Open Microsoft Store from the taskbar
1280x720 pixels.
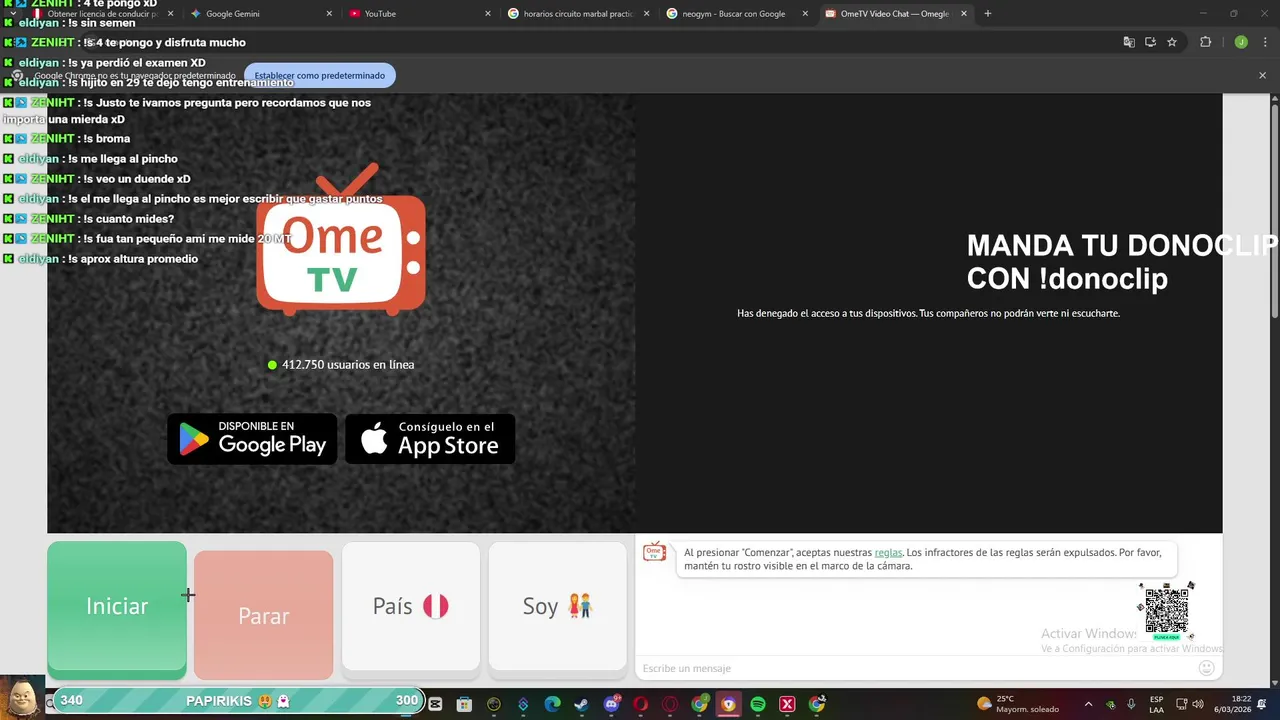point(464,704)
